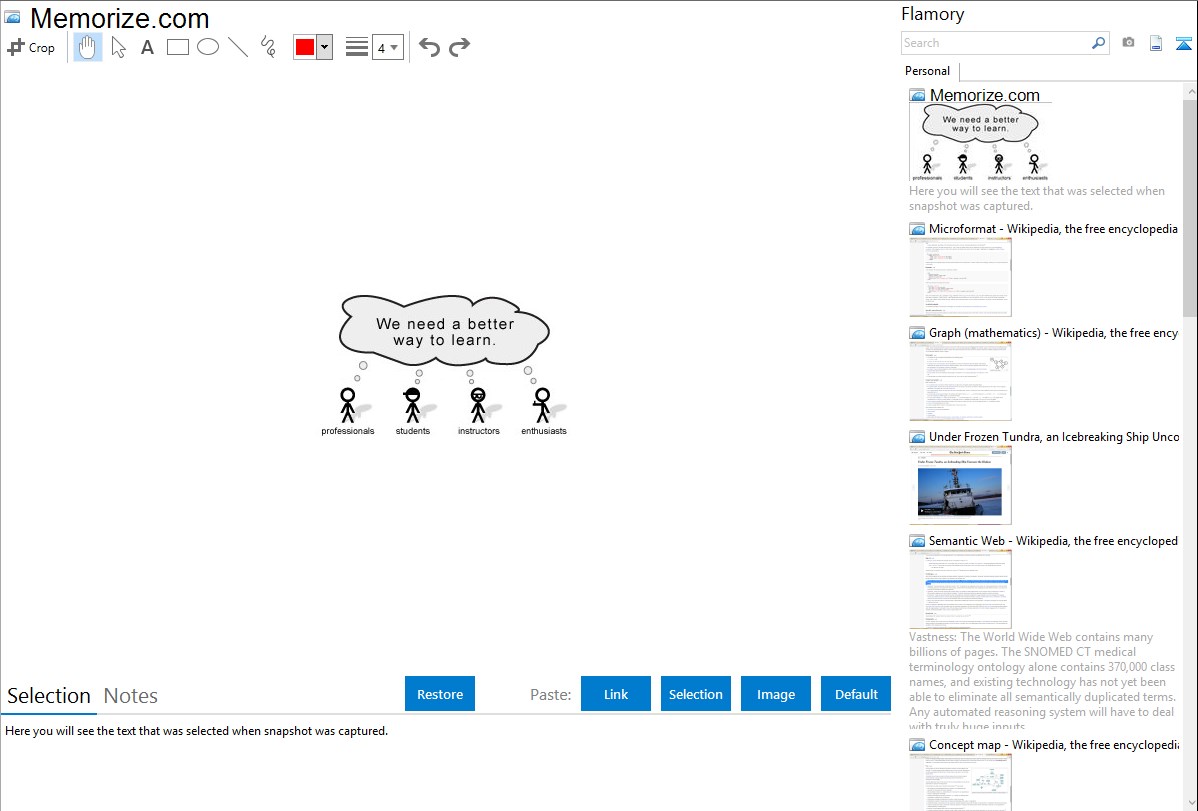The image size is (1198, 811).
Task: Open Under Frozen Tundra snapshot thumbnail
Action: [960, 485]
